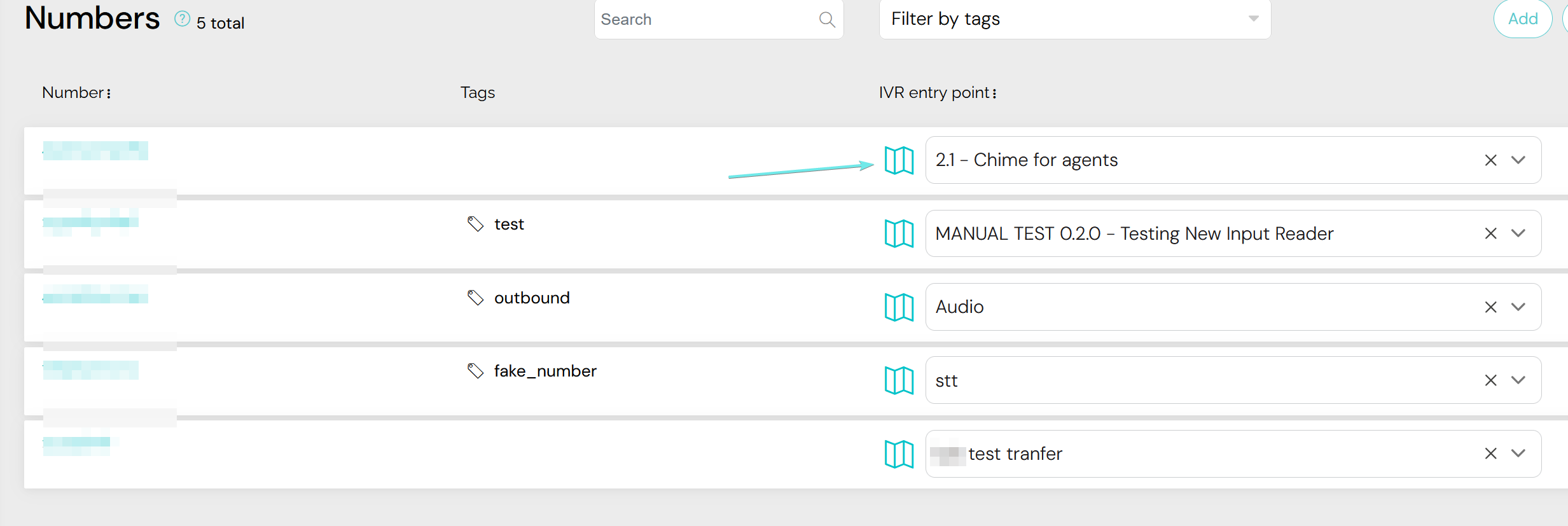Viewport: 1568px width, 526px height.
Task: Open IVR map icon for Chime for agents
Action: coord(899,160)
